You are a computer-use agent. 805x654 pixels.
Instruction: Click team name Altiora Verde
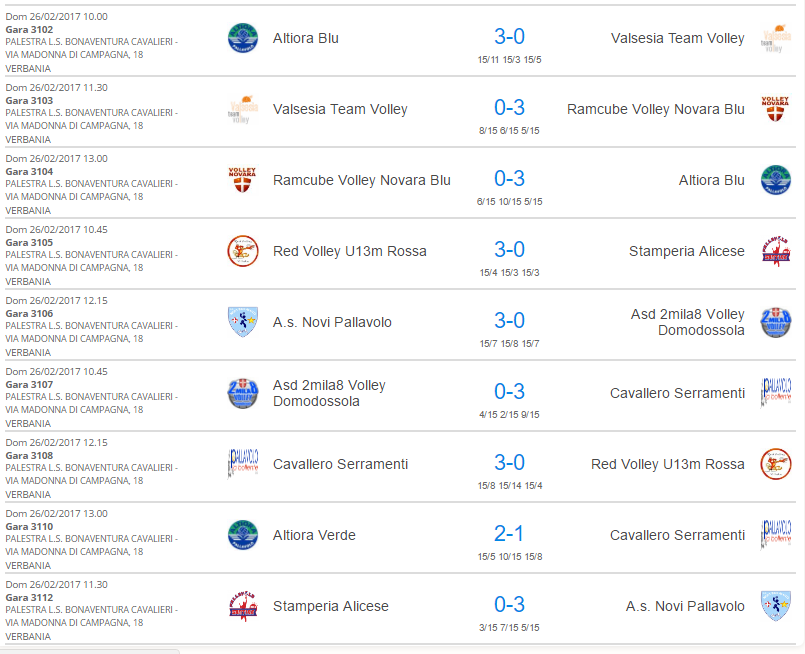coord(314,535)
